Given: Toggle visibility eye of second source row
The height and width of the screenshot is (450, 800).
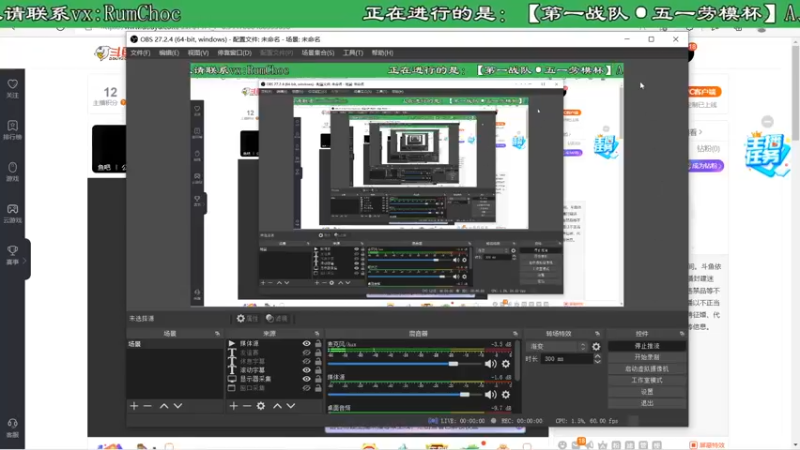Looking at the screenshot, I should point(306,353).
